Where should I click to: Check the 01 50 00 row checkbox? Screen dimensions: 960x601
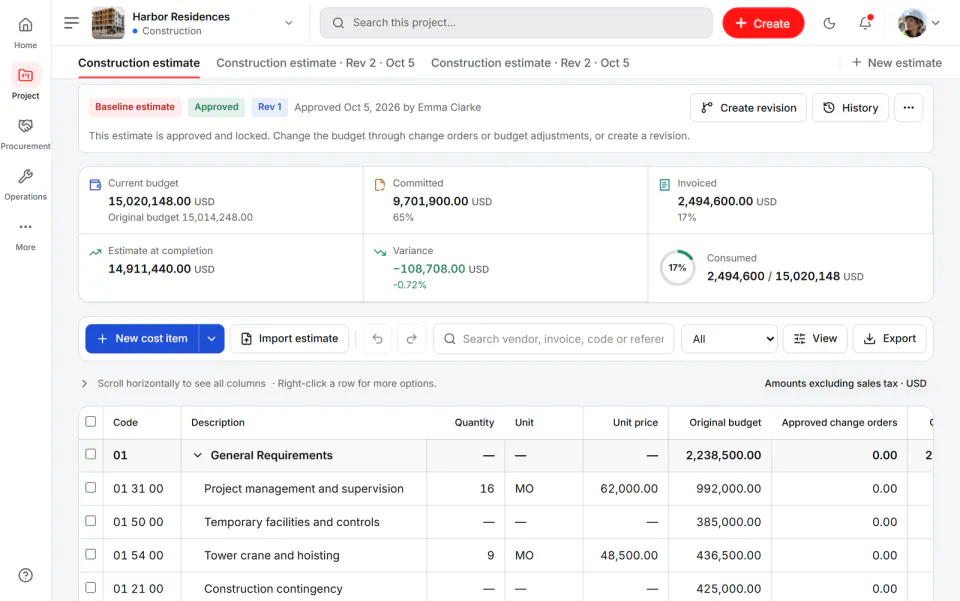[91, 521]
